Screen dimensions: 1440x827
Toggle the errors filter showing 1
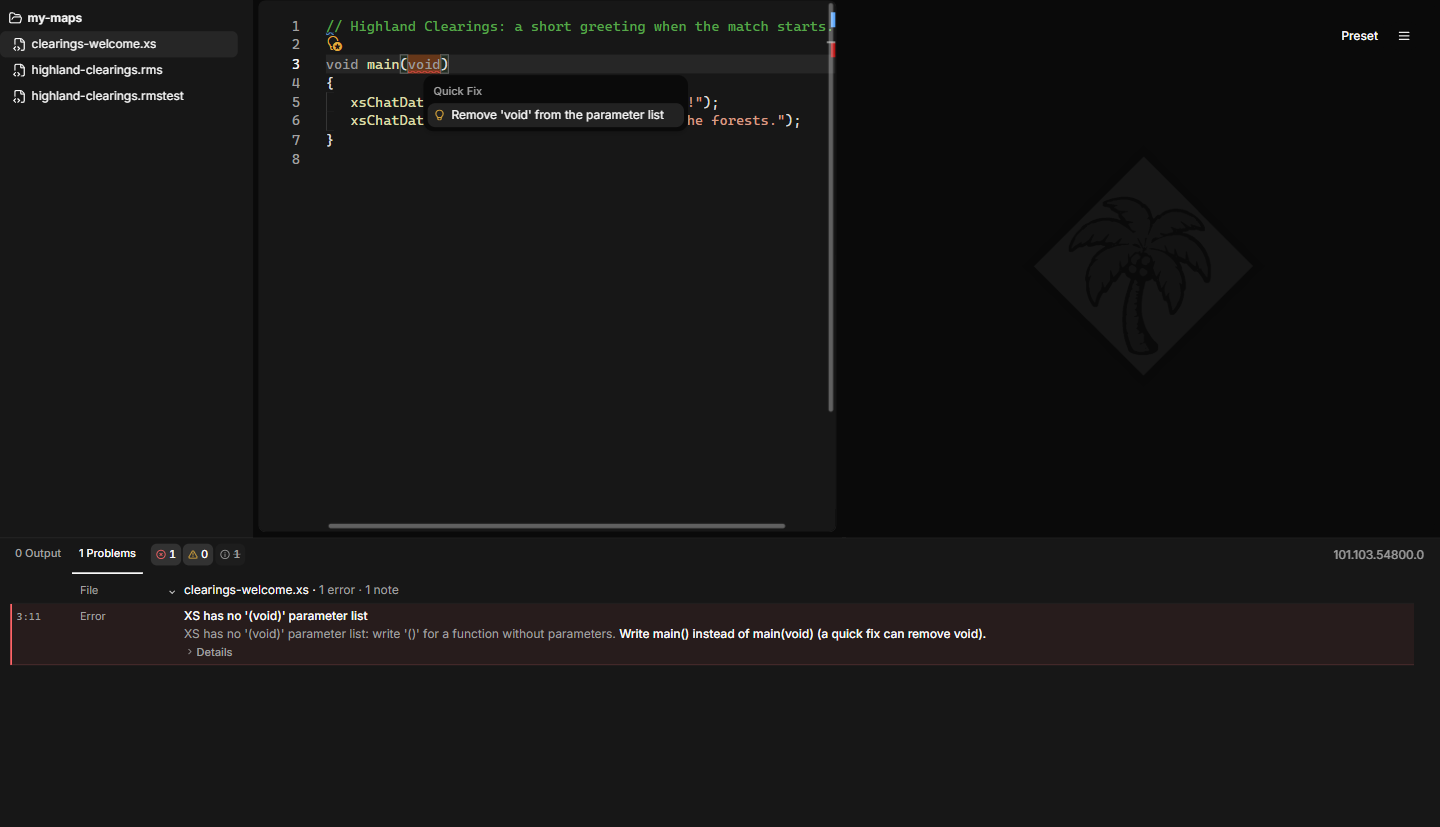tap(166, 554)
